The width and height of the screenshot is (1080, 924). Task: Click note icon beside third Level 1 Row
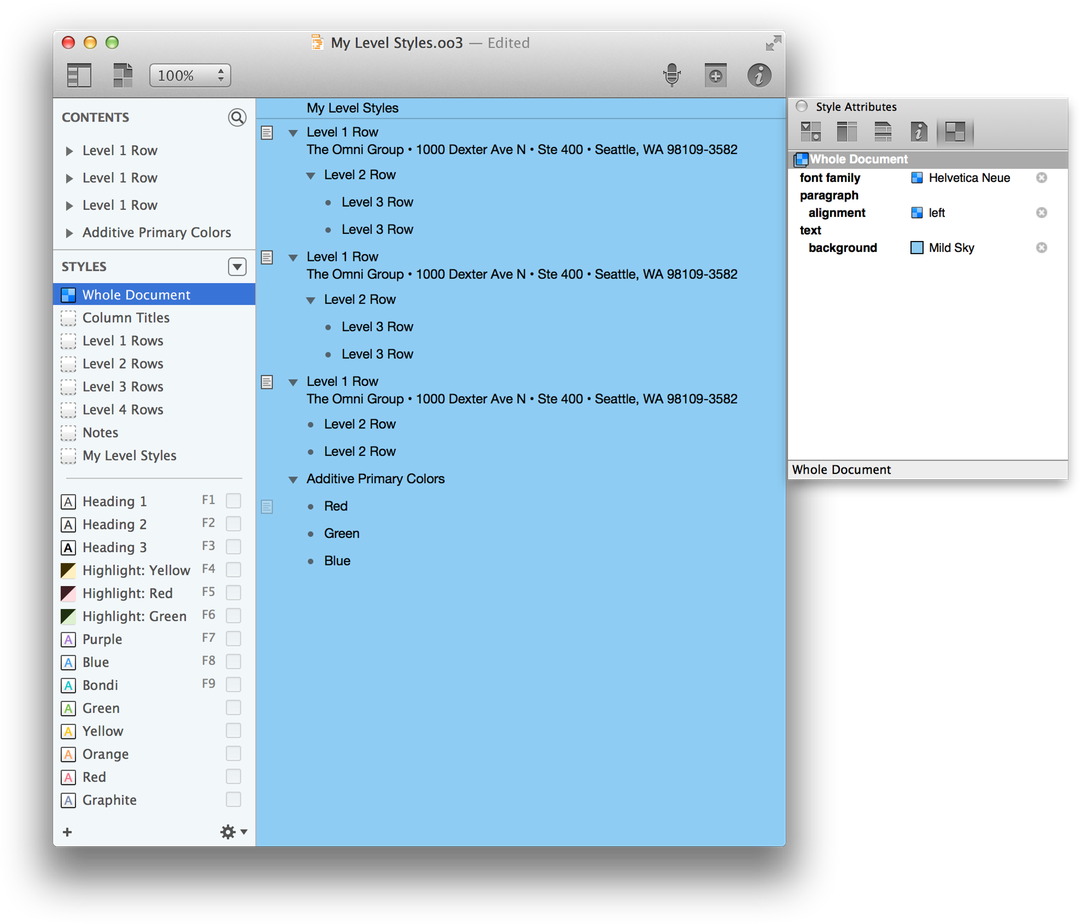[267, 382]
